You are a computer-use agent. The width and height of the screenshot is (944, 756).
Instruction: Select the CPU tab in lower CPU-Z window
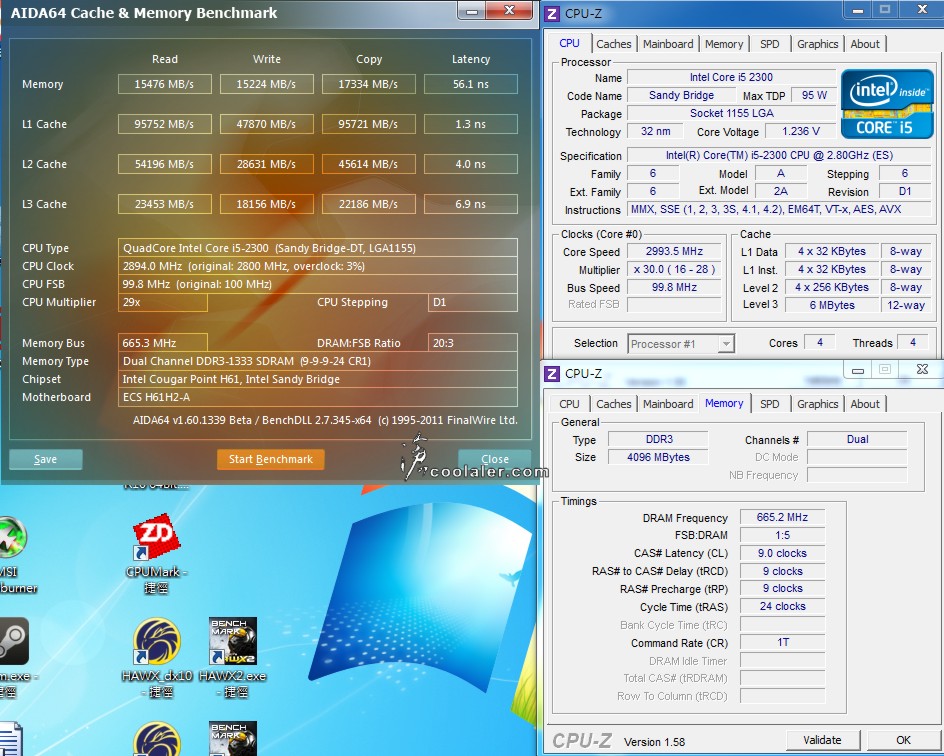coord(569,404)
